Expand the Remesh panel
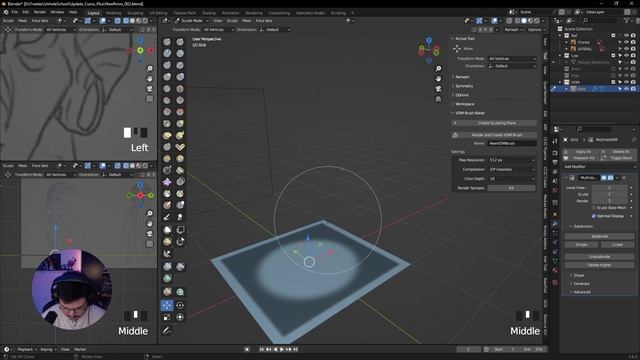 point(462,77)
